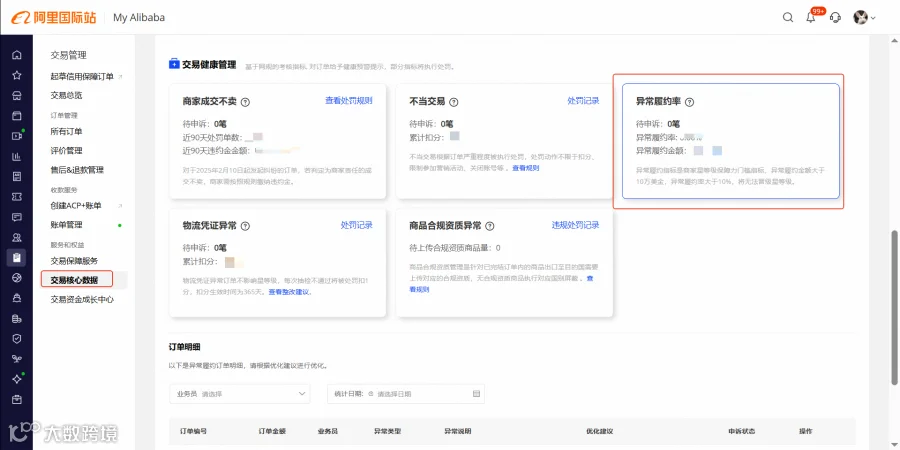Click 查看整改建议 link in logistics card

click(289, 292)
